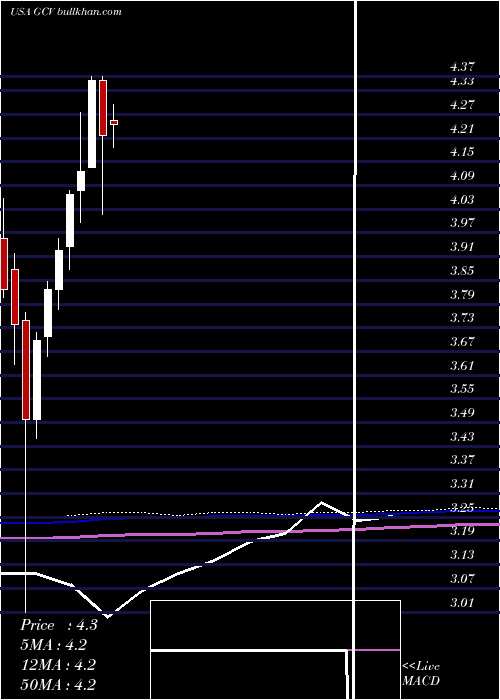Click the 3.25 price axis label

(462, 508)
